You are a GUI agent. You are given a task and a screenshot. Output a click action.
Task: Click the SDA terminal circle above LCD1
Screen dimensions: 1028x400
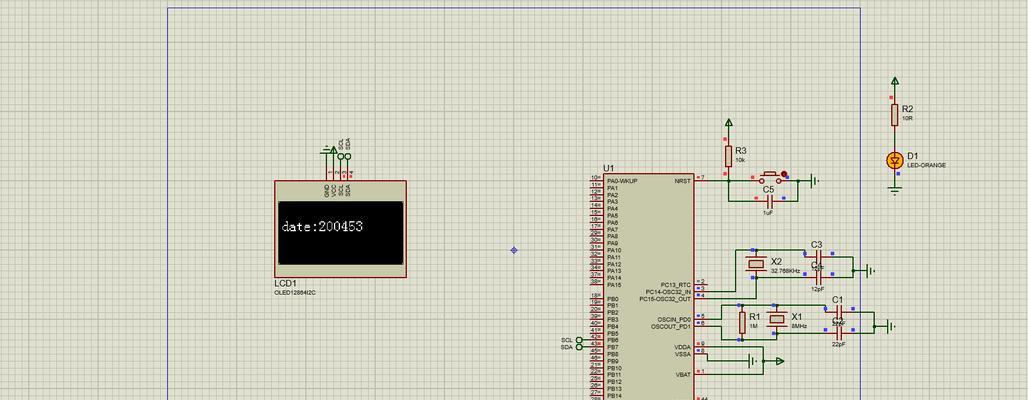[x=347, y=156]
